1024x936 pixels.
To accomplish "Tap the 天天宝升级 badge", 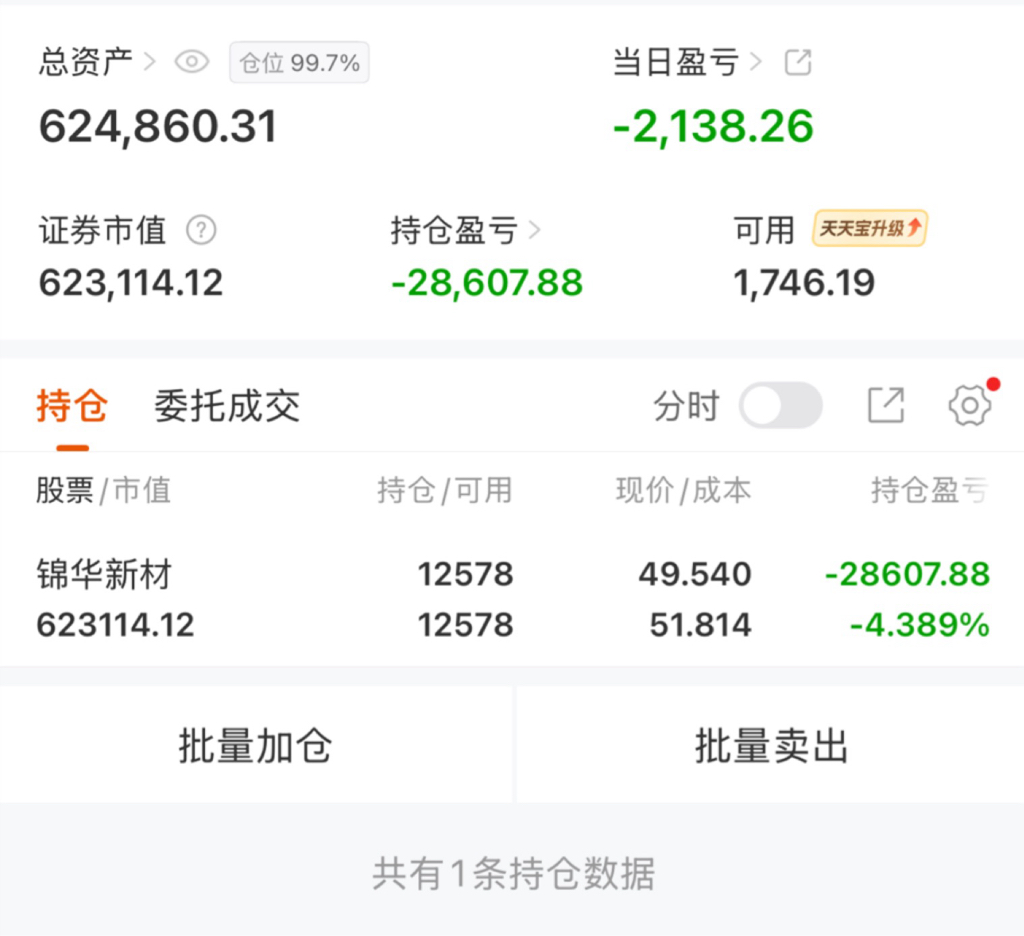I will 870,229.
